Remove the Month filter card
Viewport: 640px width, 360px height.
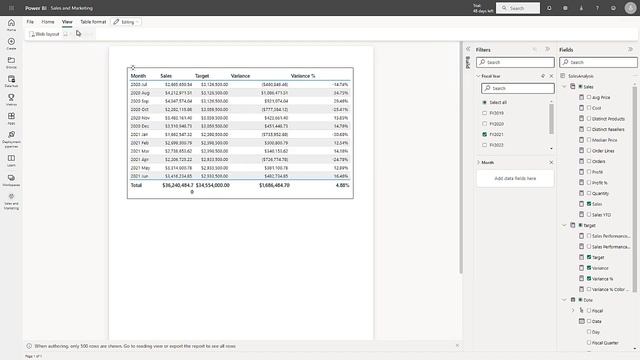[x=551, y=162]
